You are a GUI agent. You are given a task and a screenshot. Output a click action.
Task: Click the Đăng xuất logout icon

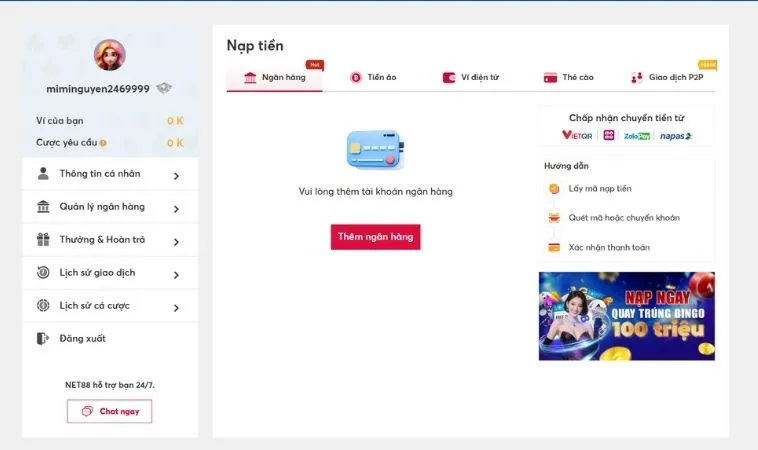tap(43, 339)
